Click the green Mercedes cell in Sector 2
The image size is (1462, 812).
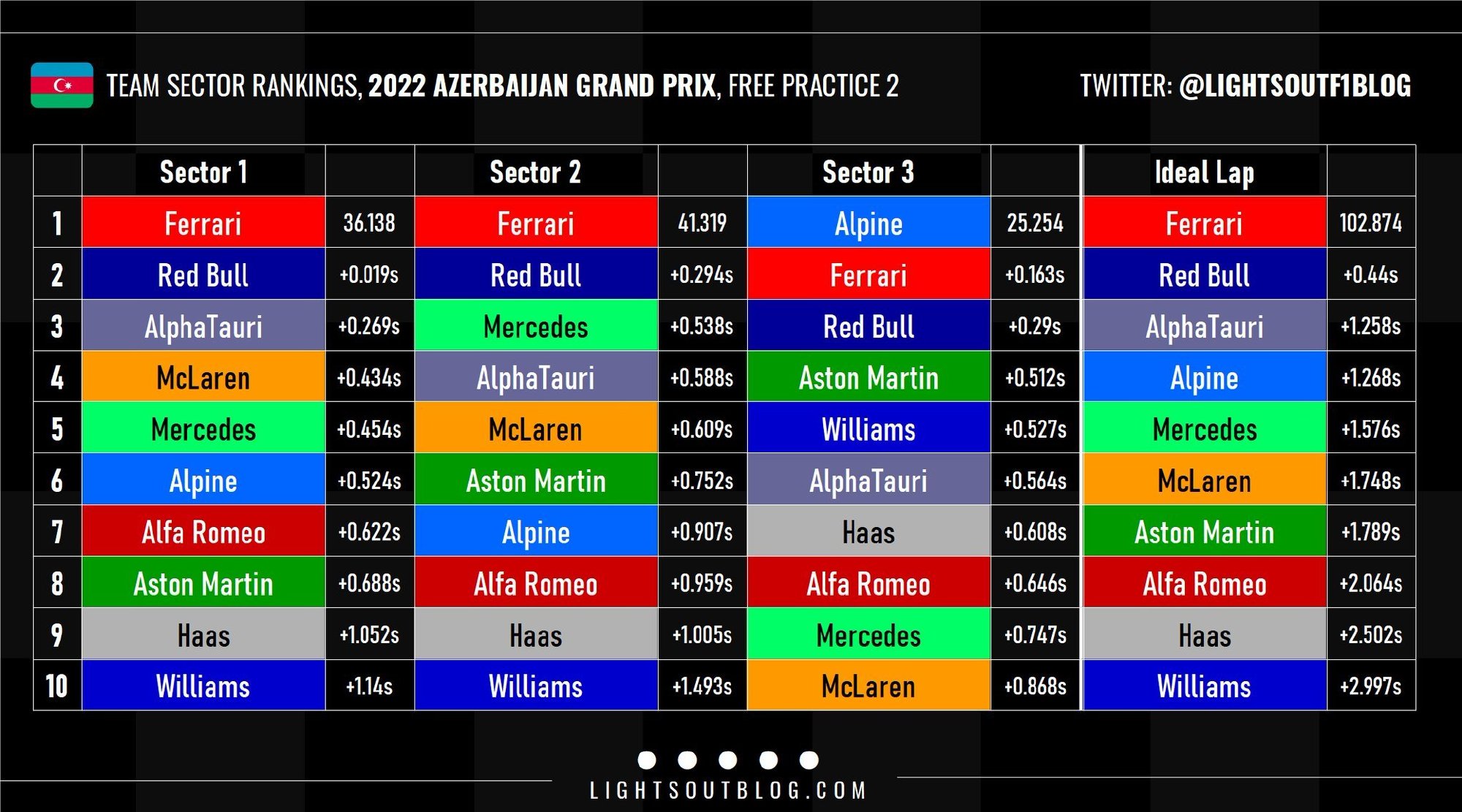tap(536, 326)
